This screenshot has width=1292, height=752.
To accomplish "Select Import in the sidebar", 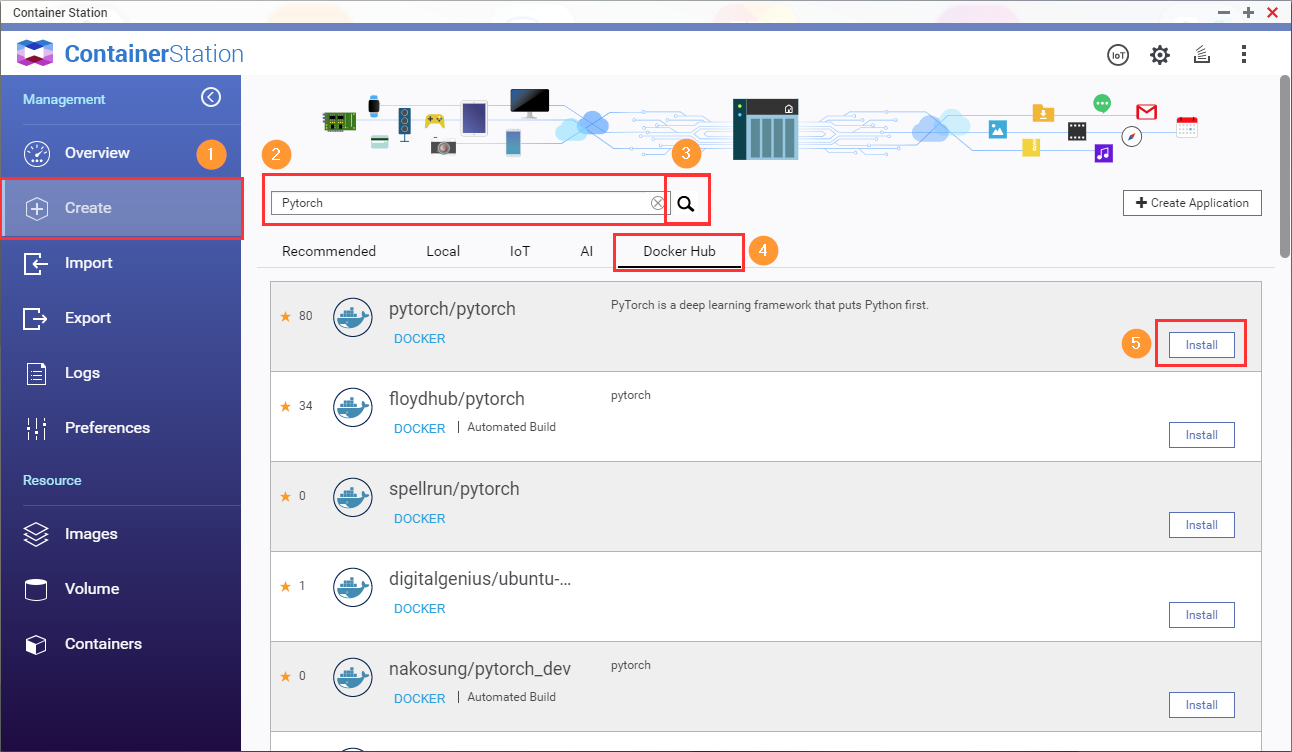I will (x=88, y=263).
